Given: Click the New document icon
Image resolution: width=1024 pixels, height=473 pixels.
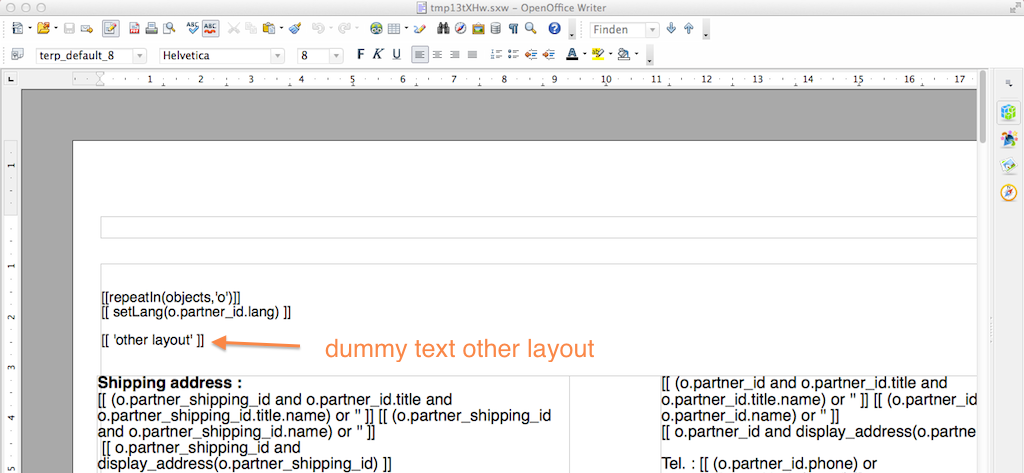Looking at the screenshot, I should pyautogui.click(x=17, y=29).
